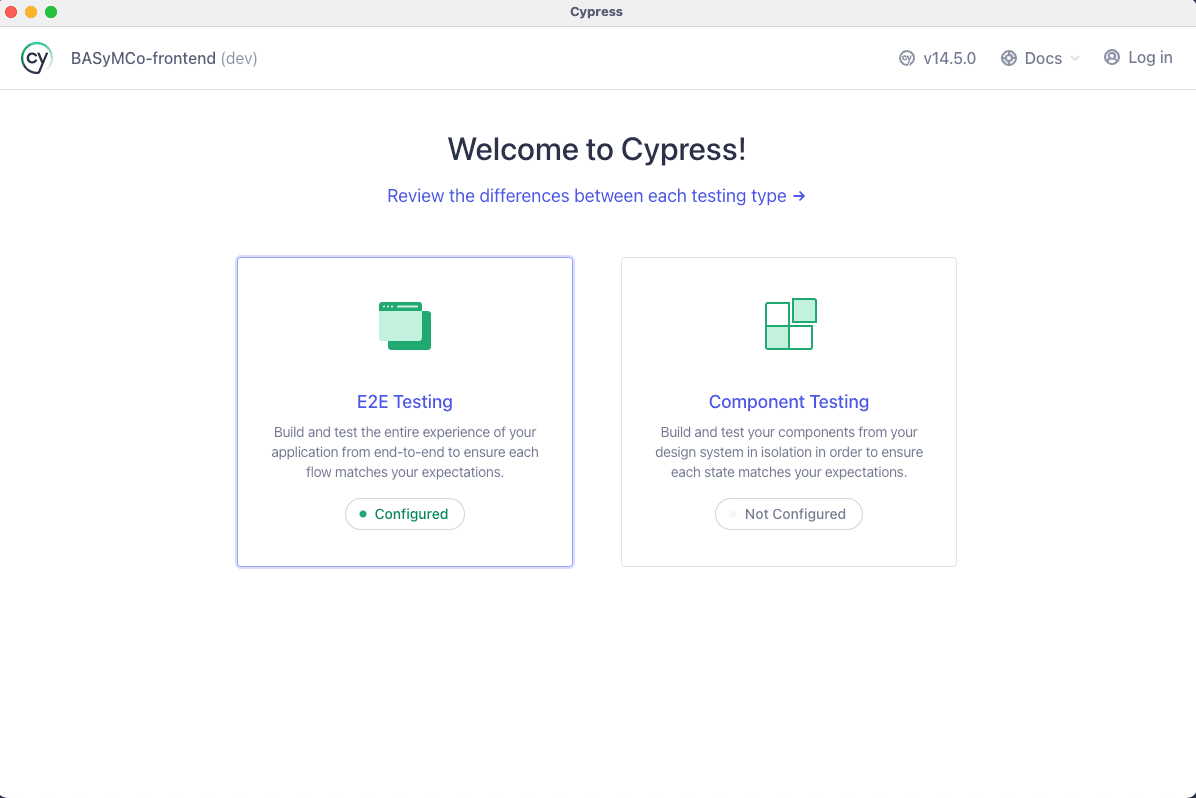
Task: Select the Component Testing heading
Action: pyautogui.click(x=789, y=402)
